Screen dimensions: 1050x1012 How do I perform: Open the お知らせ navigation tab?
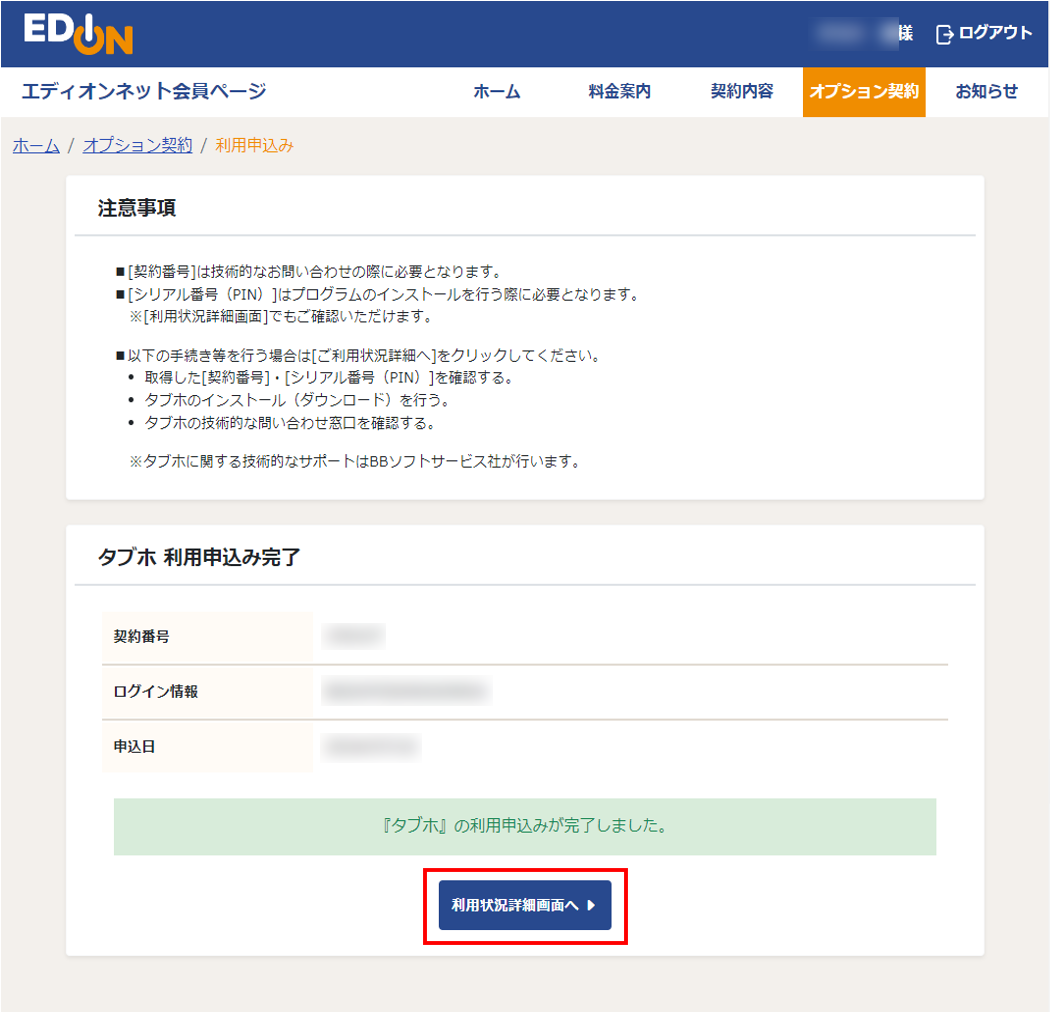pos(986,92)
